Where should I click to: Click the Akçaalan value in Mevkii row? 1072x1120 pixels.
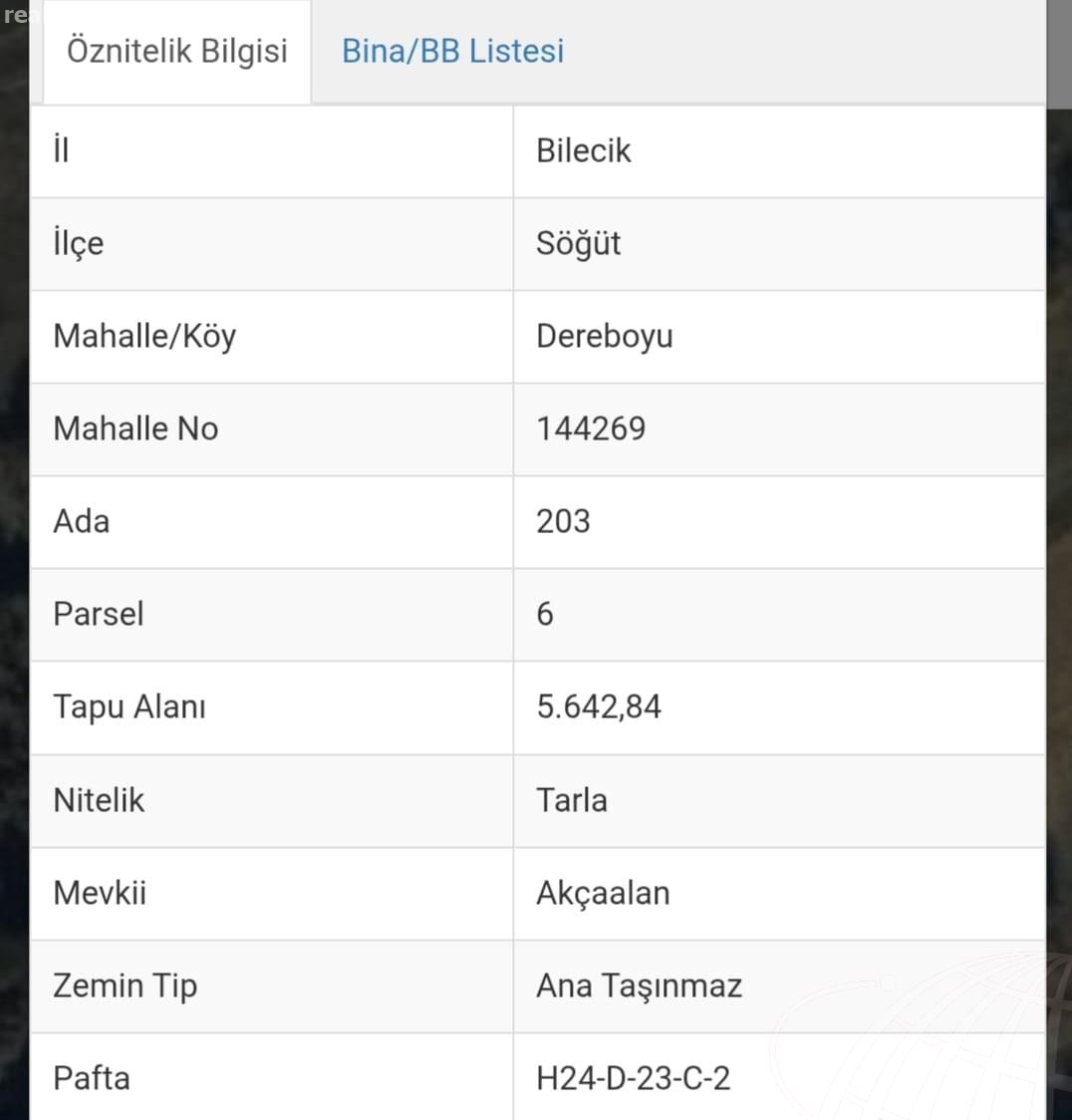coord(603,894)
